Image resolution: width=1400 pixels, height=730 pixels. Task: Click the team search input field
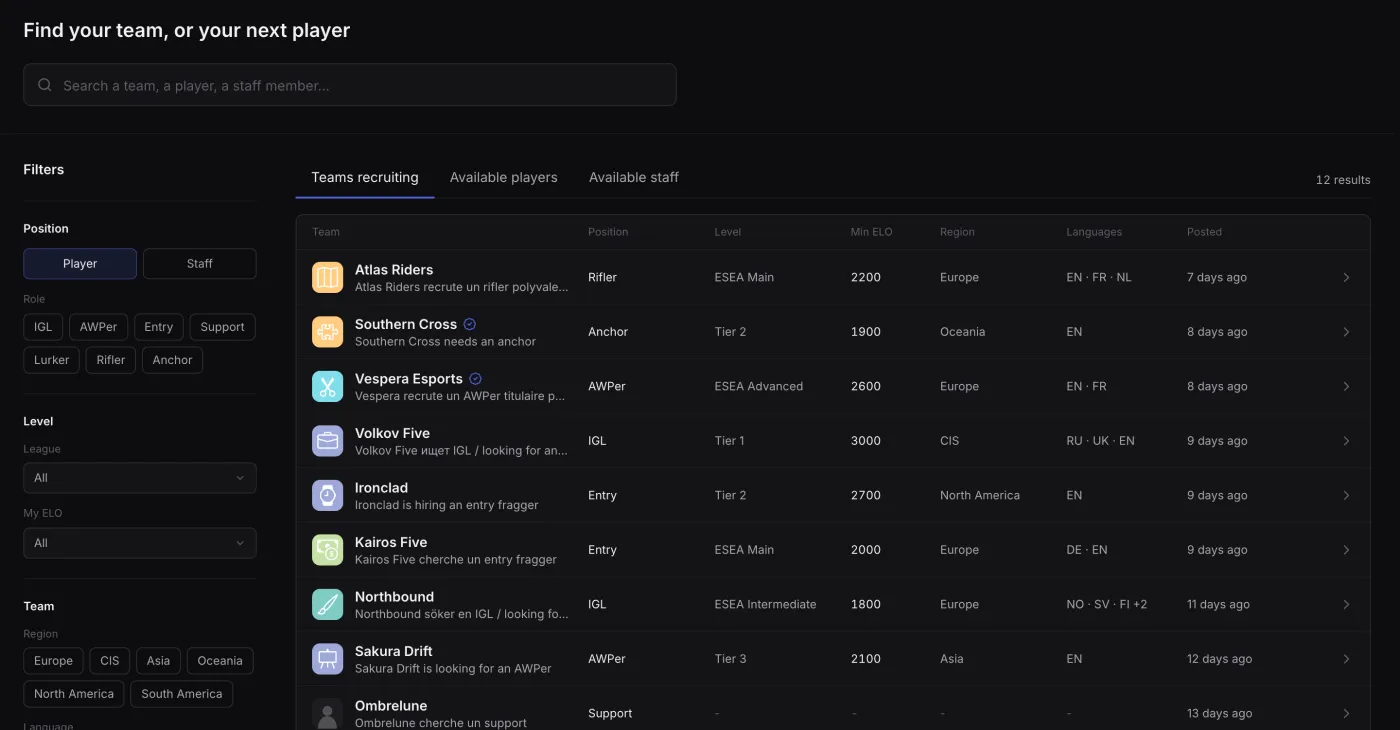pyautogui.click(x=350, y=85)
